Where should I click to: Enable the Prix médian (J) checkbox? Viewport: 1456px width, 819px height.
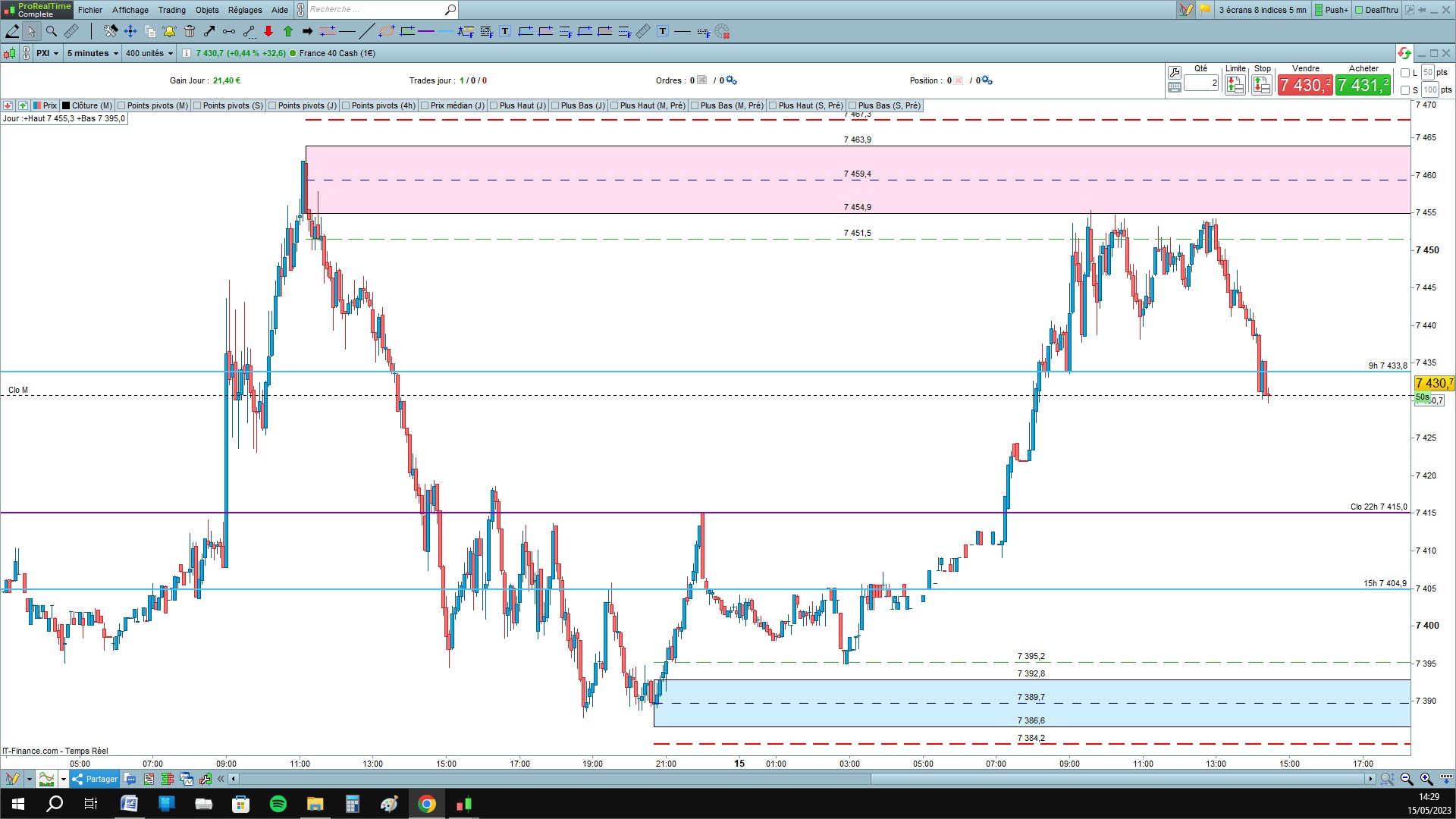pos(425,105)
